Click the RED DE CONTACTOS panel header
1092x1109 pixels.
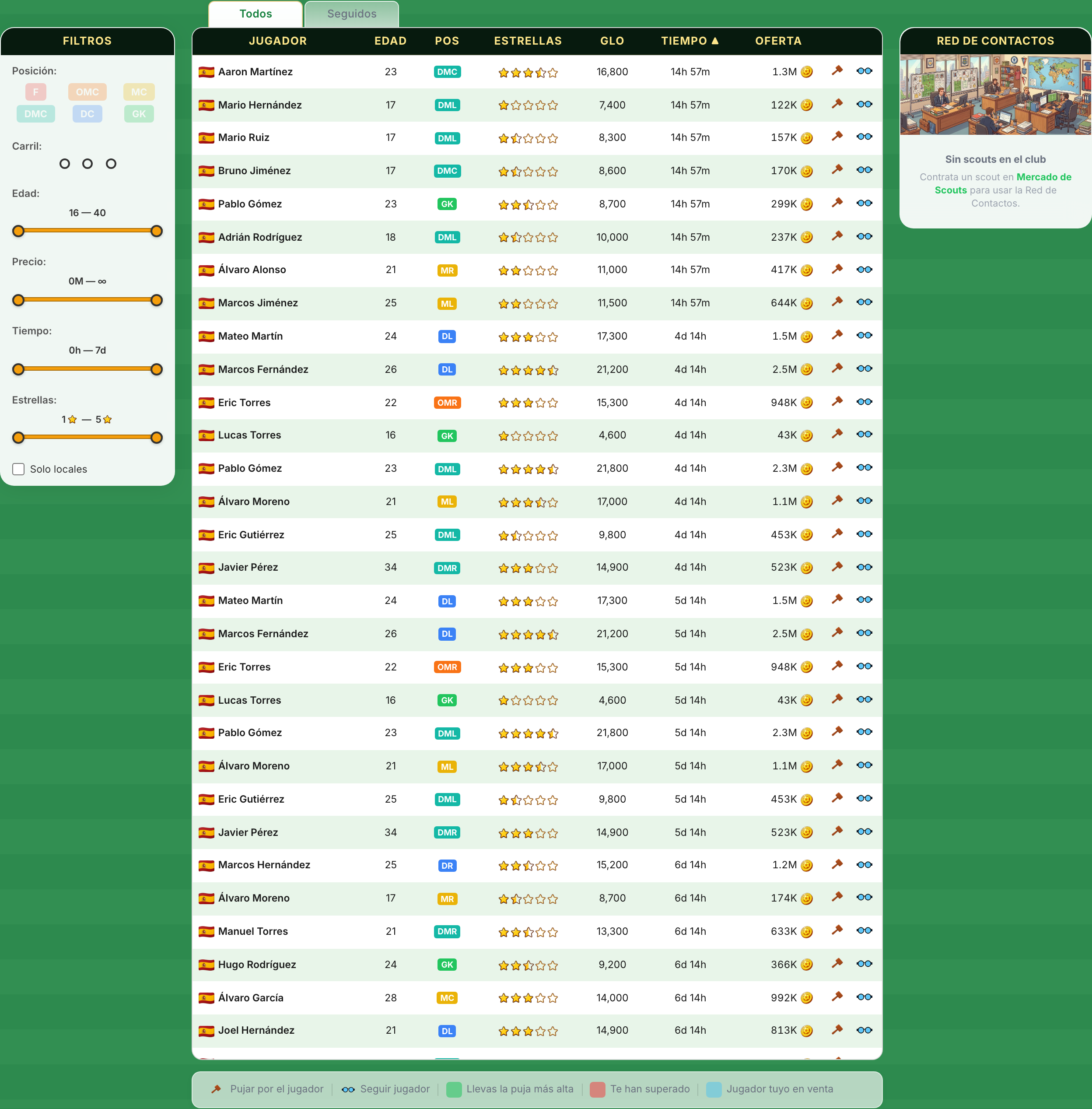click(x=995, y=41)
